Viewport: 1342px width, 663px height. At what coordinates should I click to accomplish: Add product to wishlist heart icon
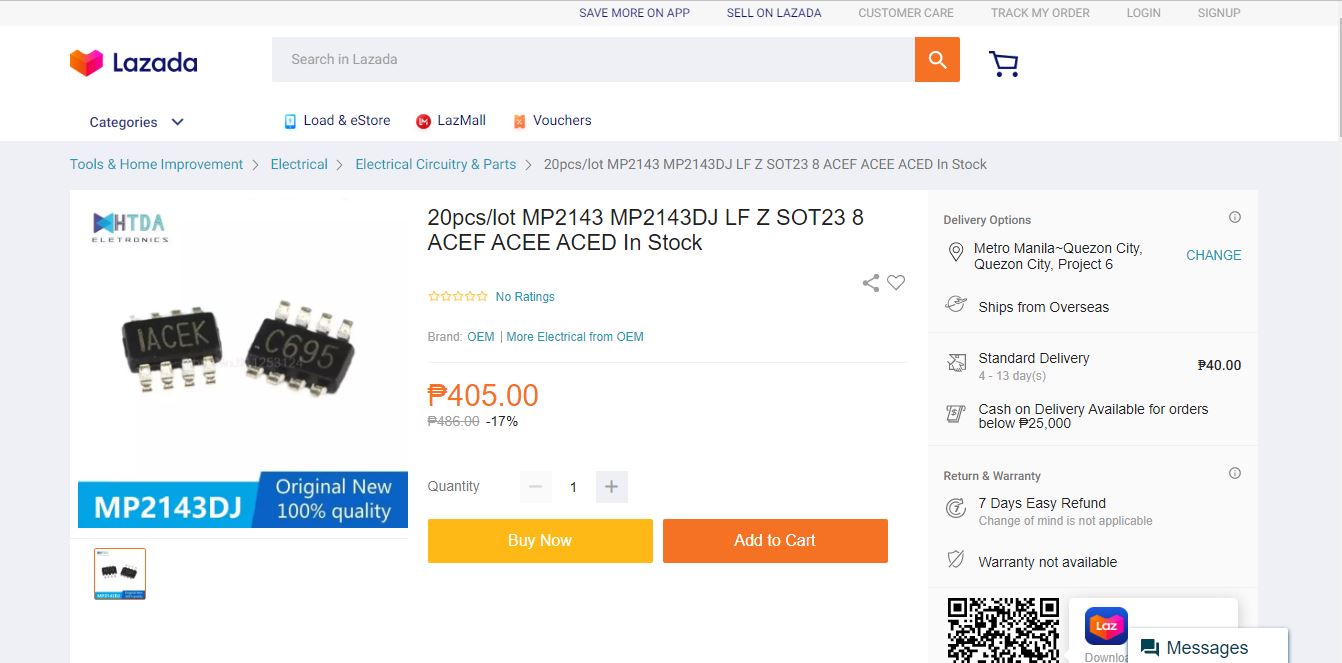click(896, 283)
